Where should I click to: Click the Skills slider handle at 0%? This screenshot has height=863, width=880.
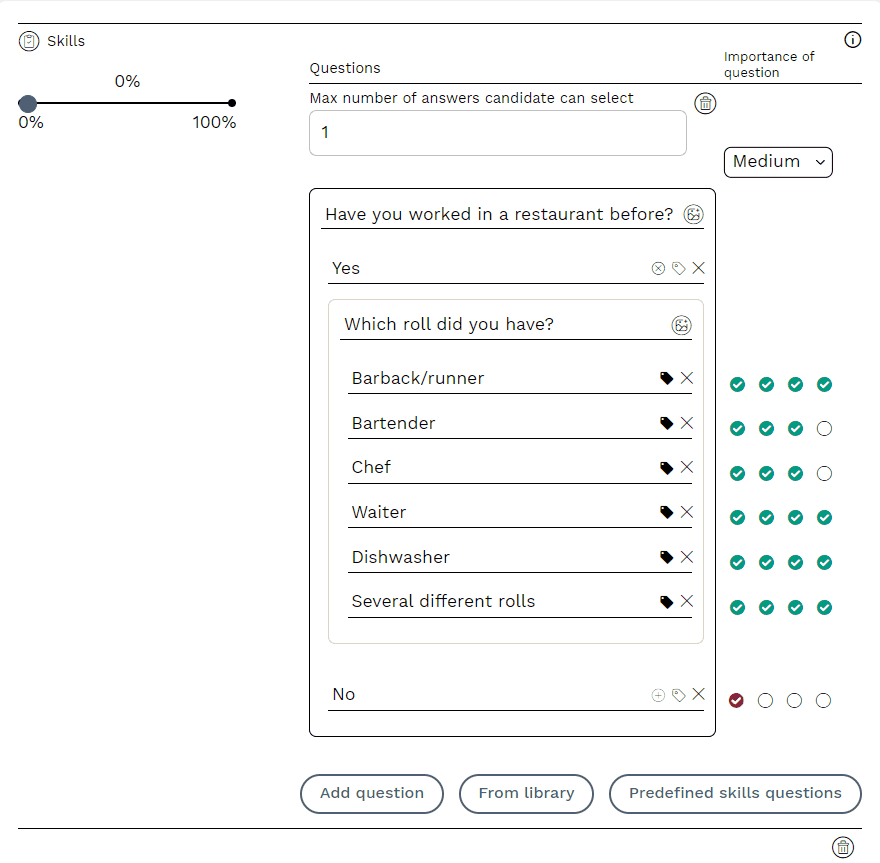pos(28,103)
